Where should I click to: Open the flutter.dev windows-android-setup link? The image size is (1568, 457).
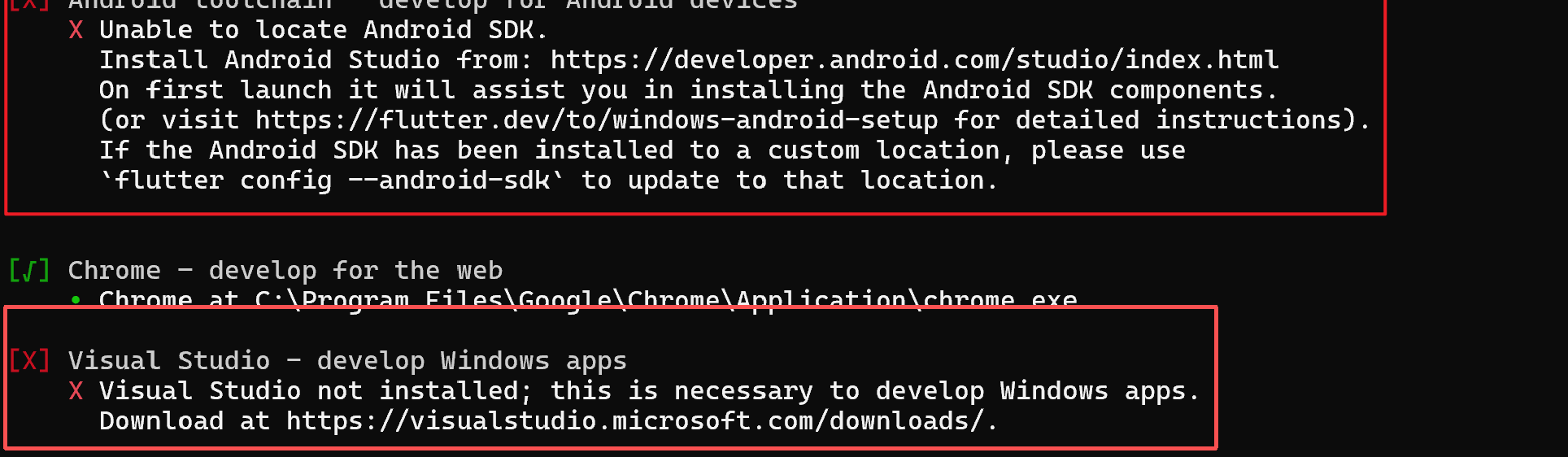click(596, 120)
